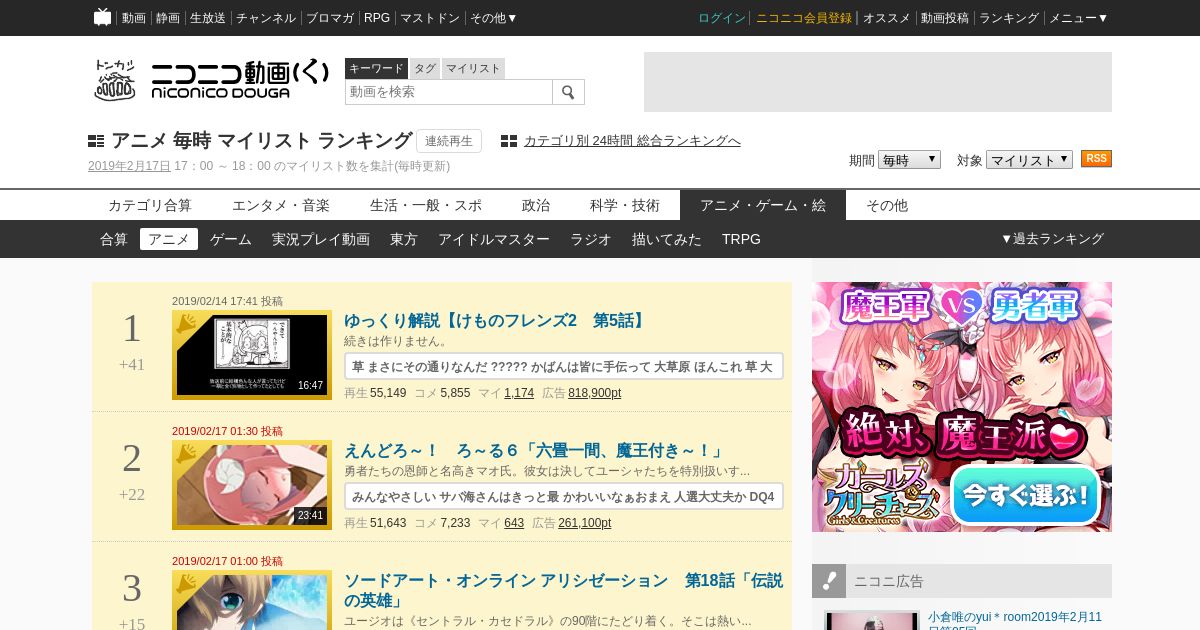Click the grid icon before the category ranking link
Screen dimensions: 1200x630
pos(509,141)
